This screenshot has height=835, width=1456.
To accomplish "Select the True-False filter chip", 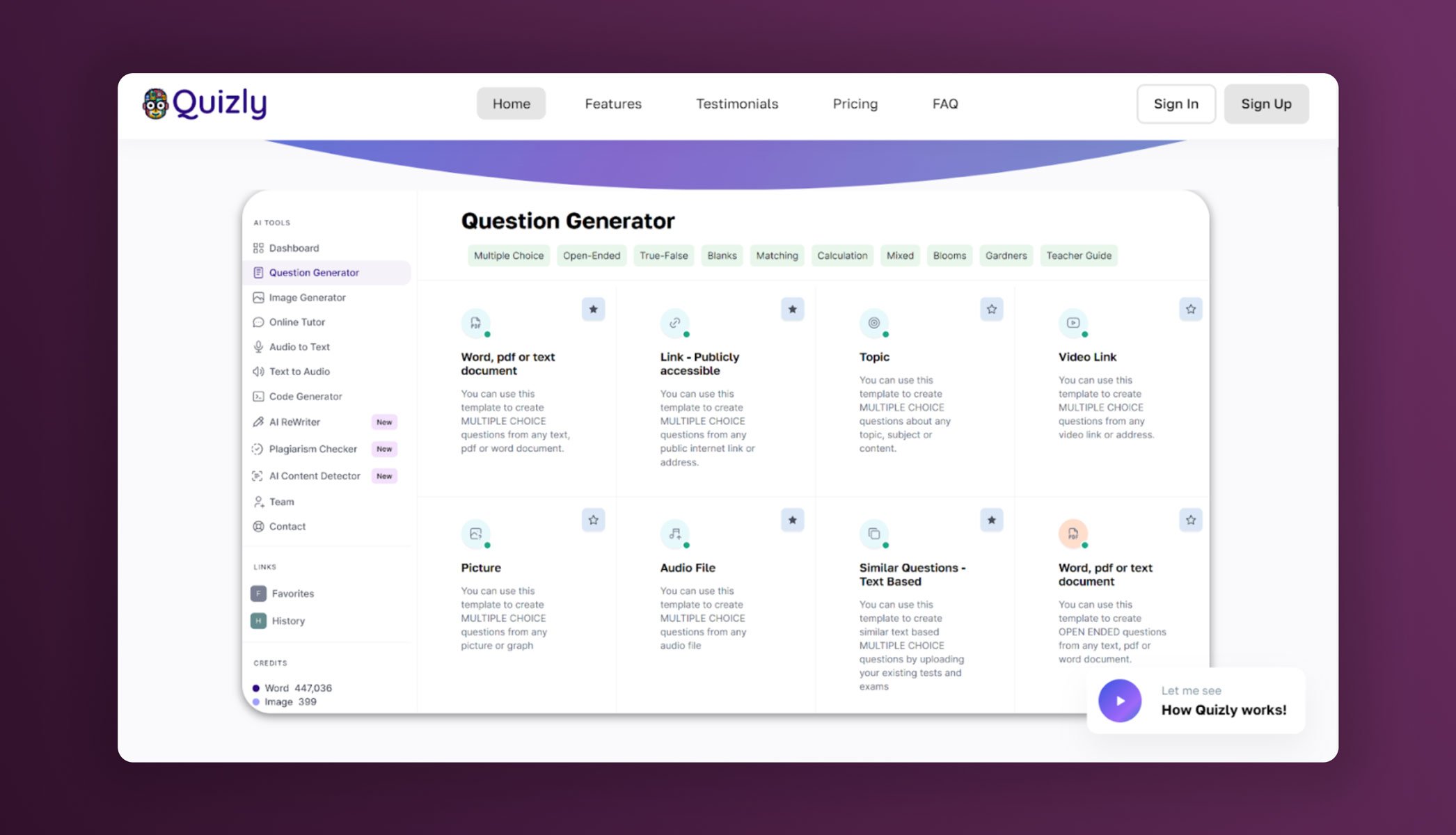I will tap(663, 255).
